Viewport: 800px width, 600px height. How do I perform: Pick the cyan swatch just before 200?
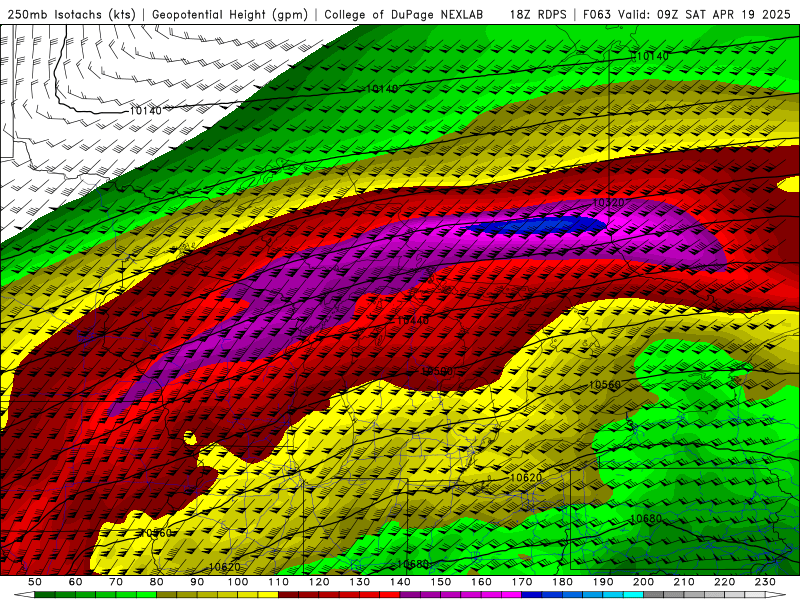click(633, 595)
